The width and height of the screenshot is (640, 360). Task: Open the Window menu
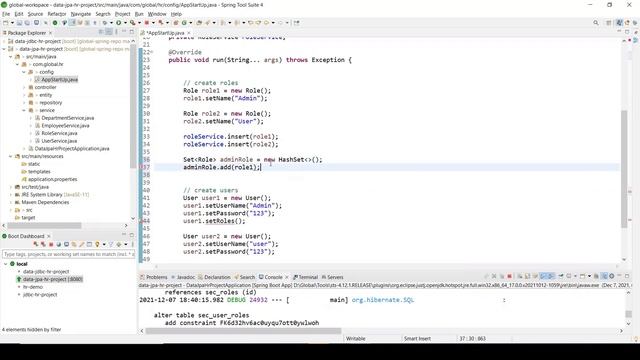pos(157,14)
